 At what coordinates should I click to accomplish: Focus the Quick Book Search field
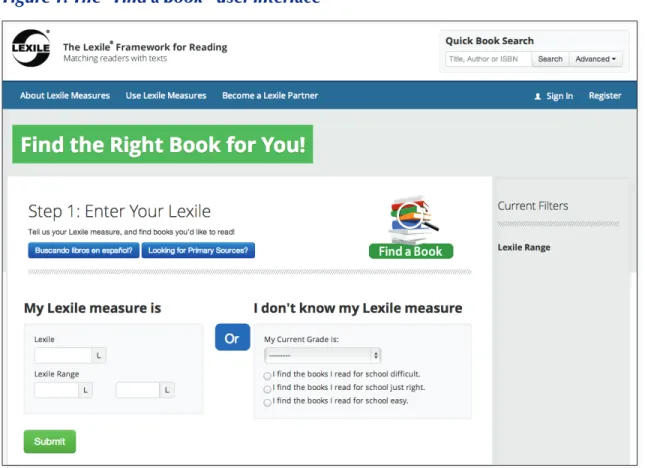click(488, 59)
